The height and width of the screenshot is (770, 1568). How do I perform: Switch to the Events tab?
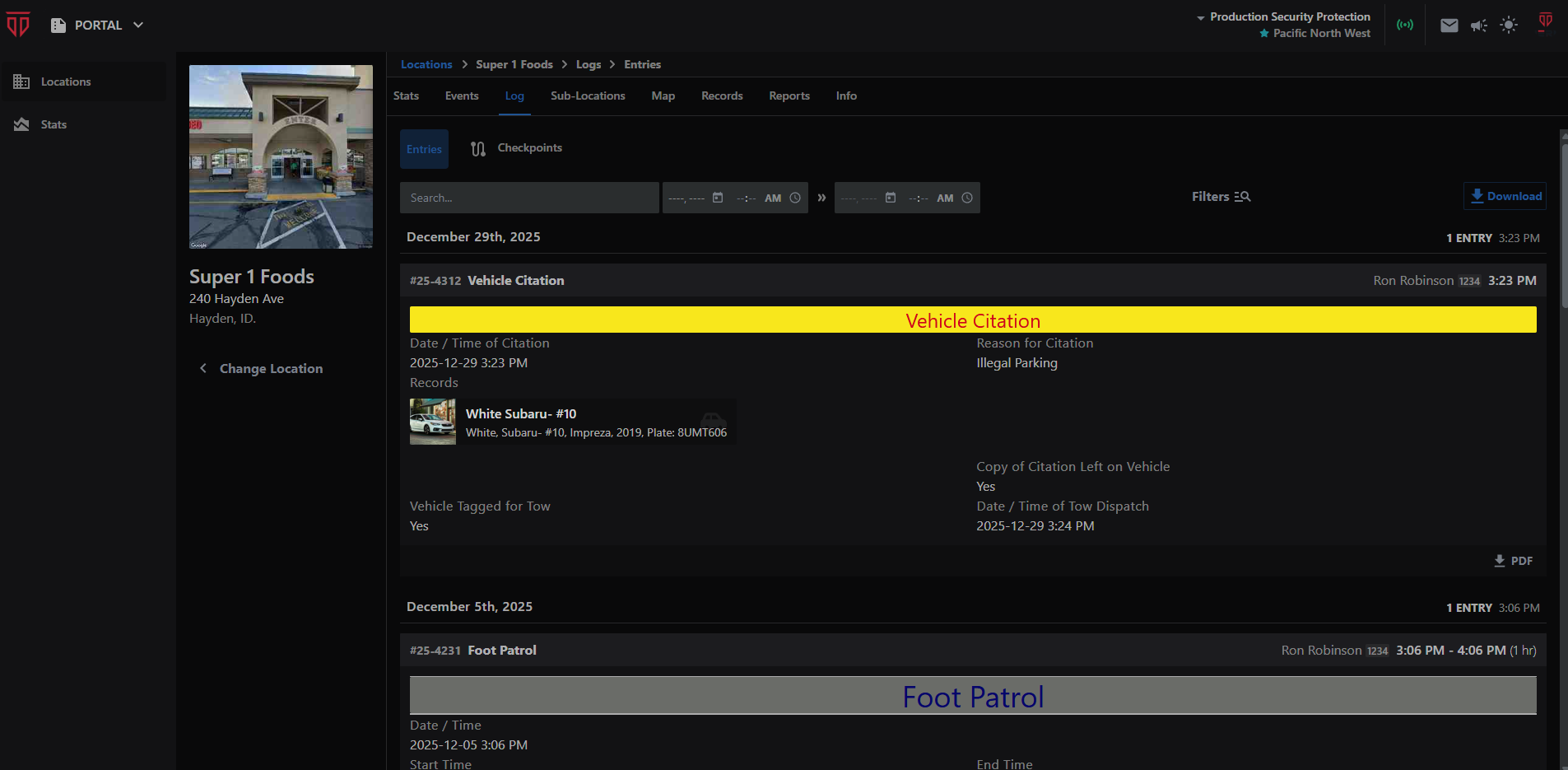(462, 96)
